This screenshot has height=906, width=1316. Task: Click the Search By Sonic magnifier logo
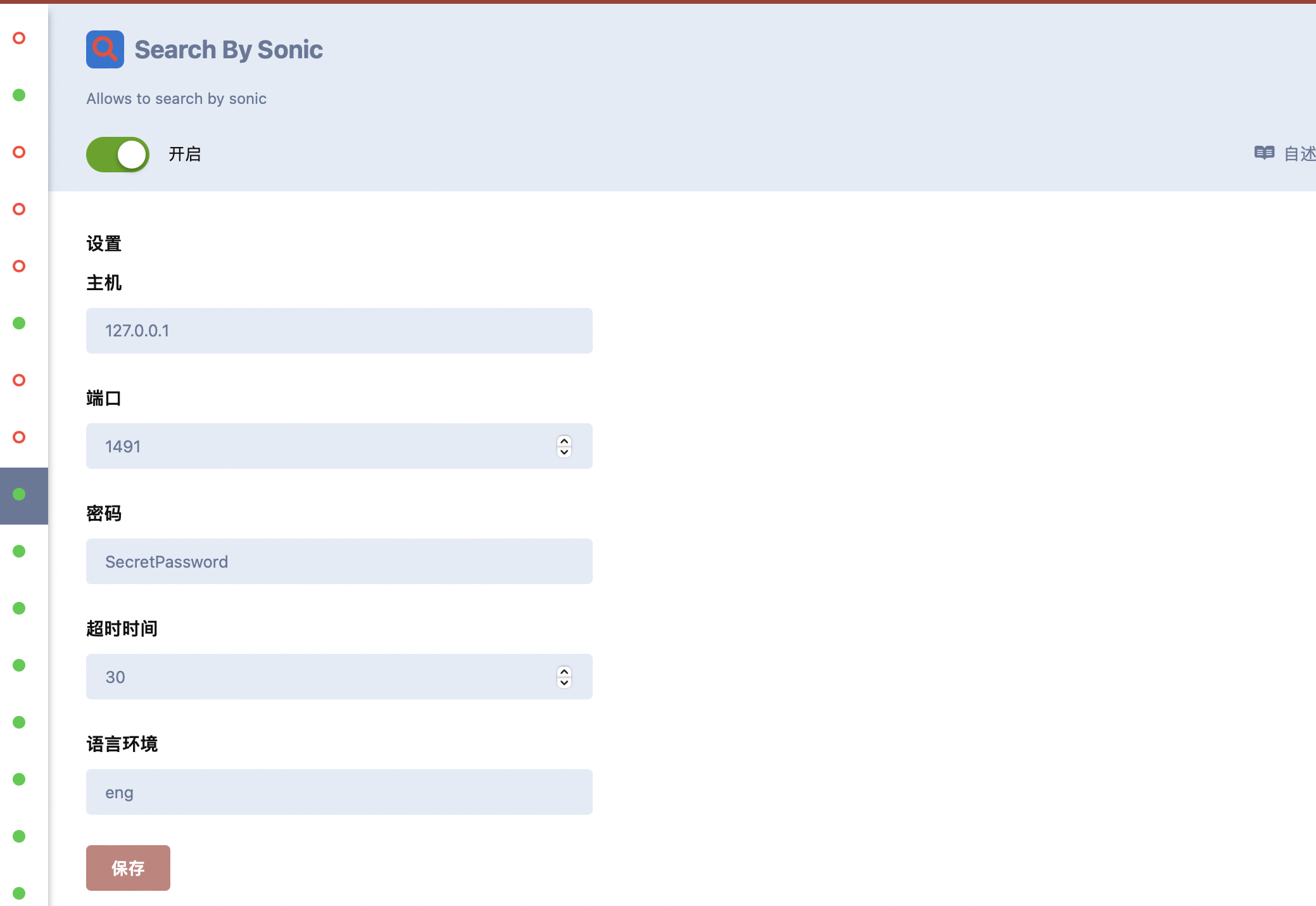[105, 49]
